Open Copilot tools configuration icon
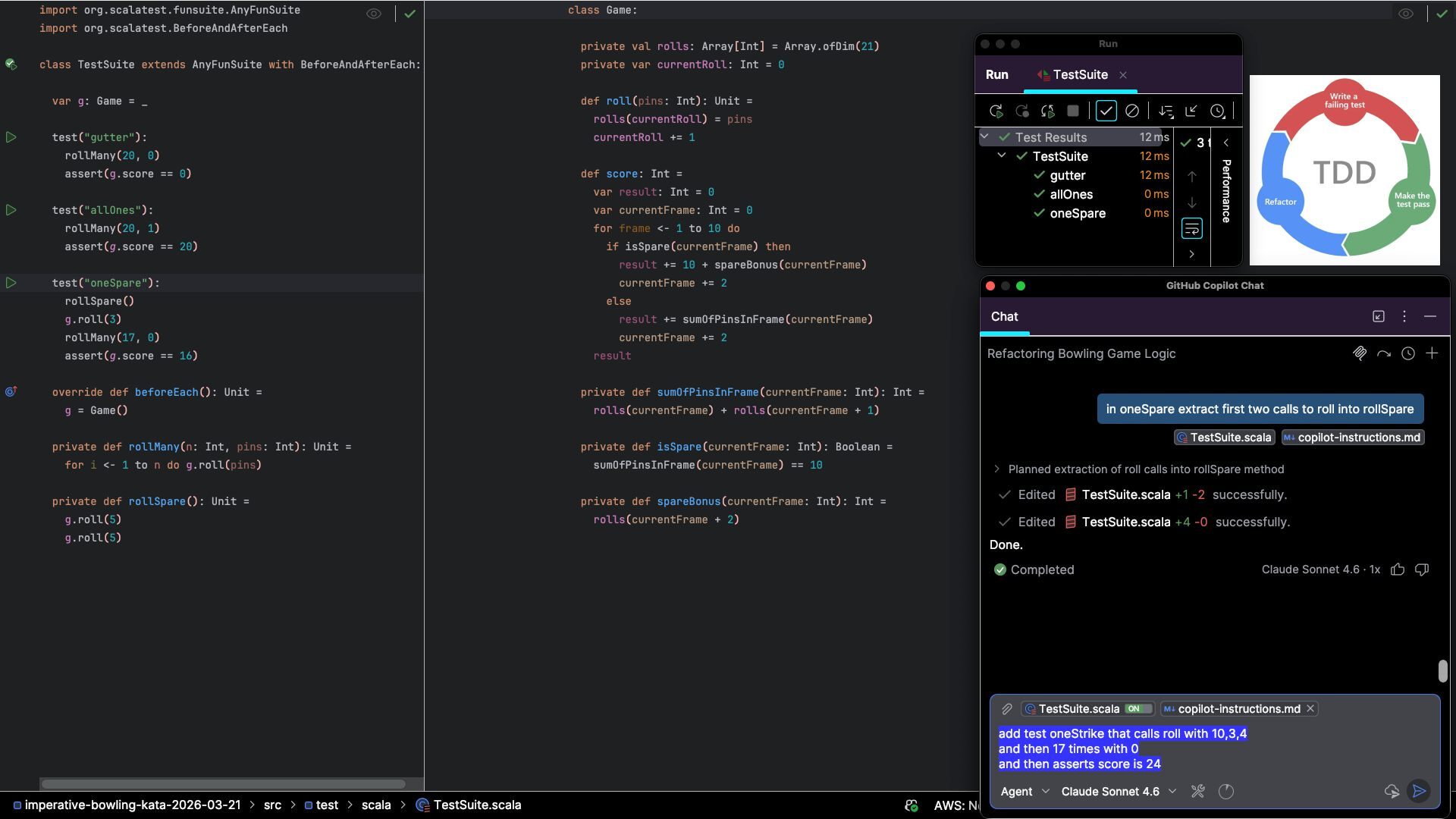 1198,792
